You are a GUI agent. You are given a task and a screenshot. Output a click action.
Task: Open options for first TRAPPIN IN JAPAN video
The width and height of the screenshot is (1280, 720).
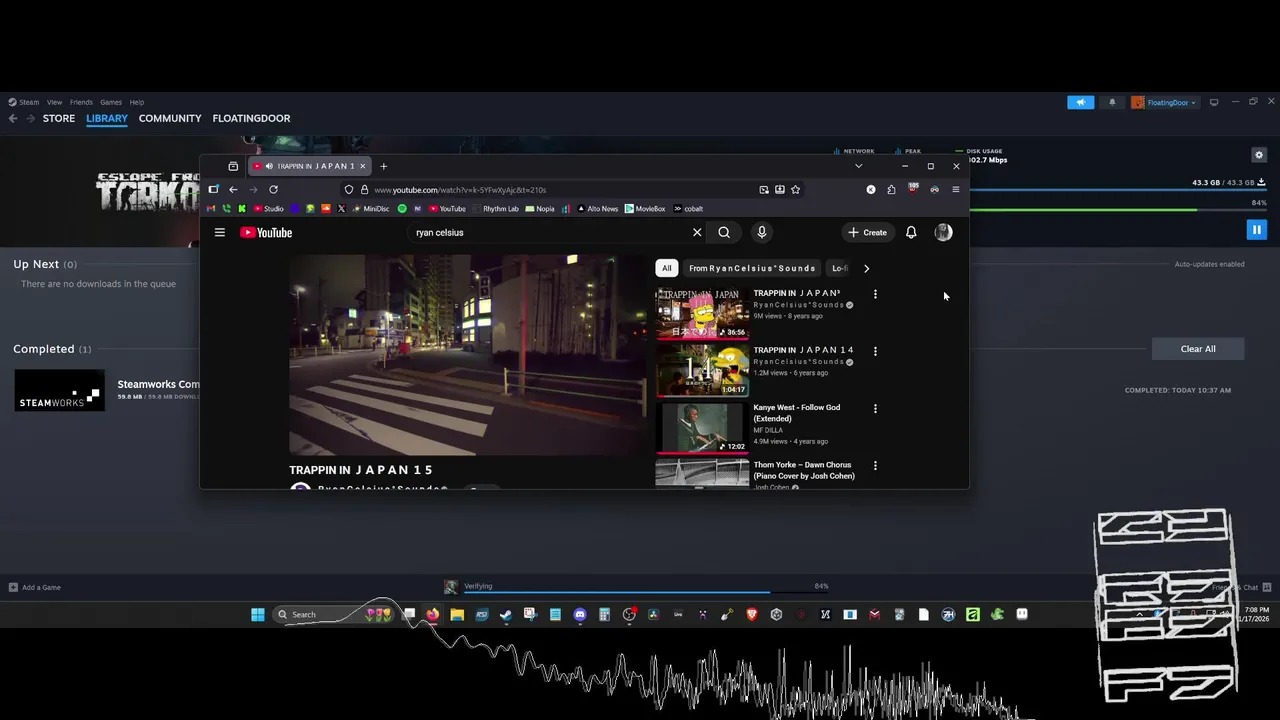pyautogui.click(x=875, y=294)
